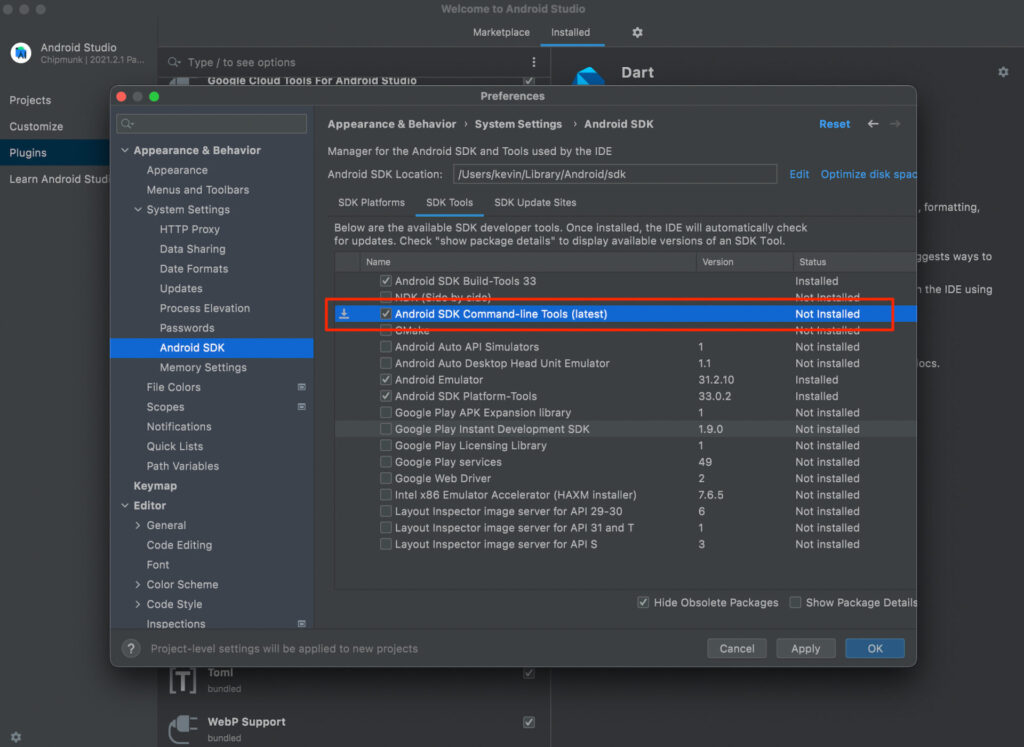The height and width of the screenshot is (747, 1024).
Task: Click the Status column header
Action: (854, 262)
